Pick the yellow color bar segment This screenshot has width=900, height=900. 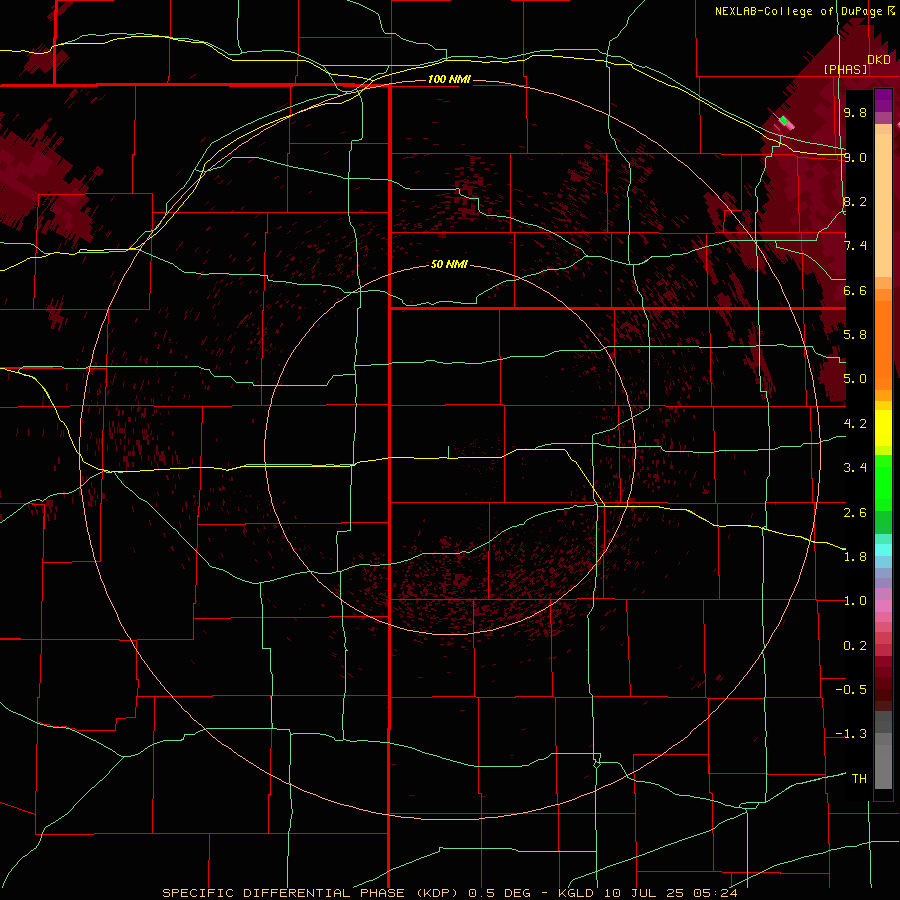tap(883, 428)
